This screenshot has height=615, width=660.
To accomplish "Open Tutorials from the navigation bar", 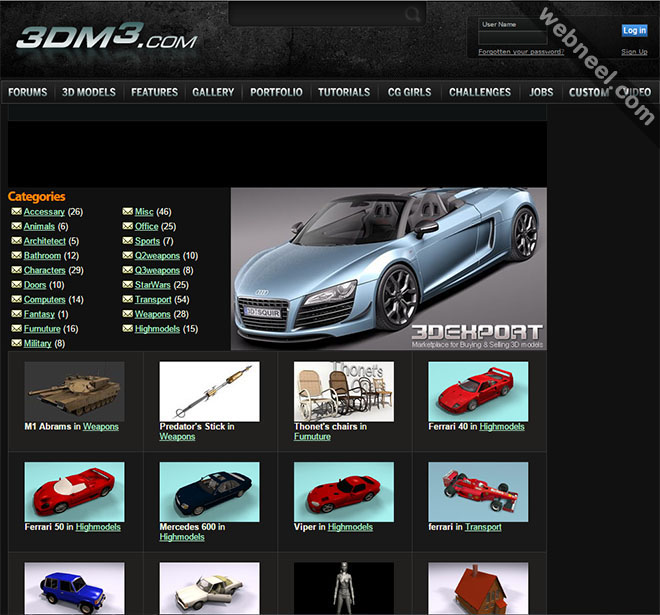I will 344,92.
